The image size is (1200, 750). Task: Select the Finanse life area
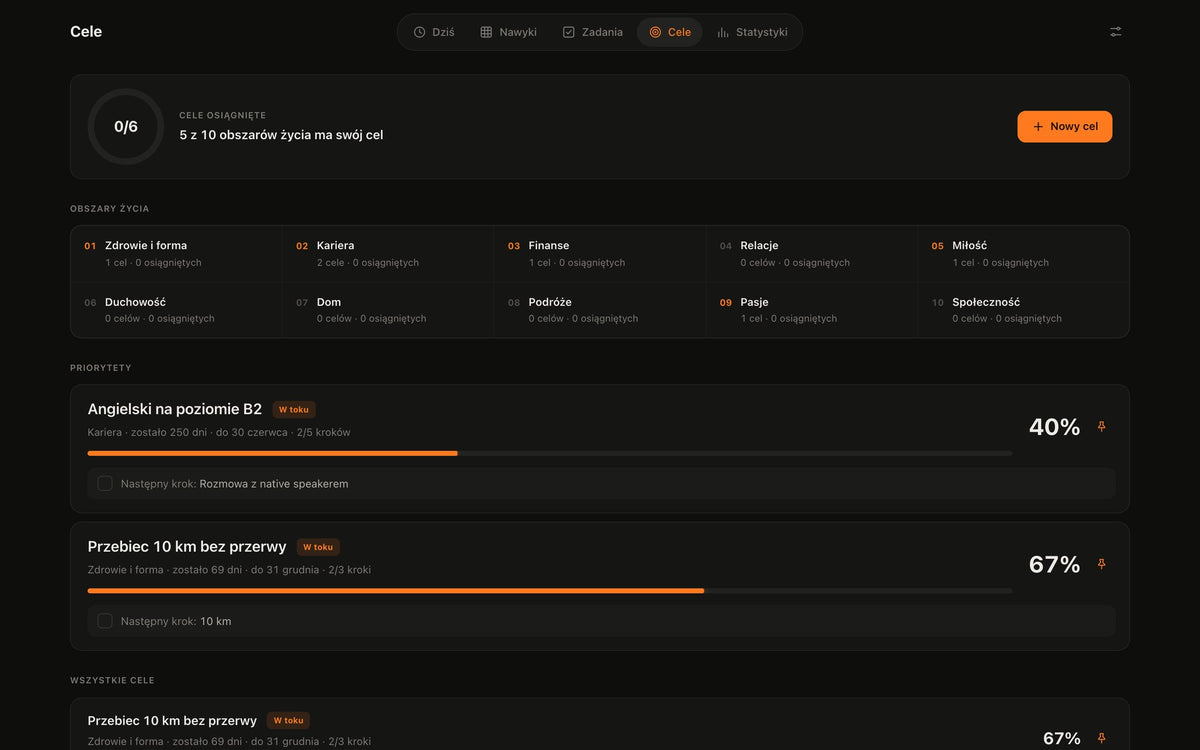[600, 254]
